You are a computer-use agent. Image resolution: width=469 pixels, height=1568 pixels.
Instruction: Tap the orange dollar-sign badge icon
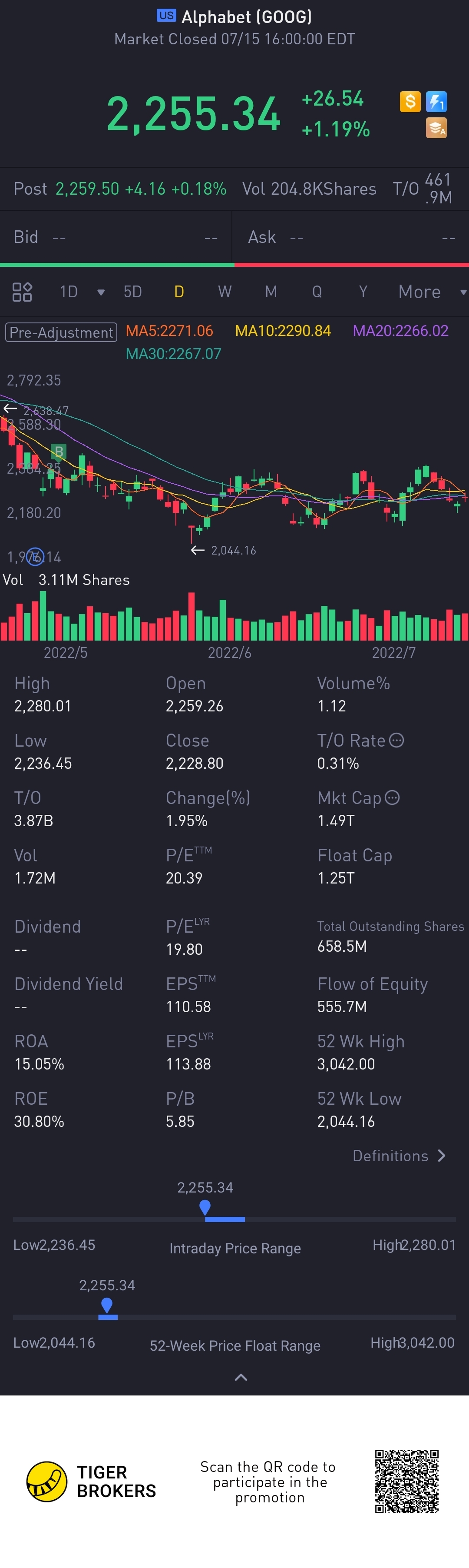coord(410,102)
